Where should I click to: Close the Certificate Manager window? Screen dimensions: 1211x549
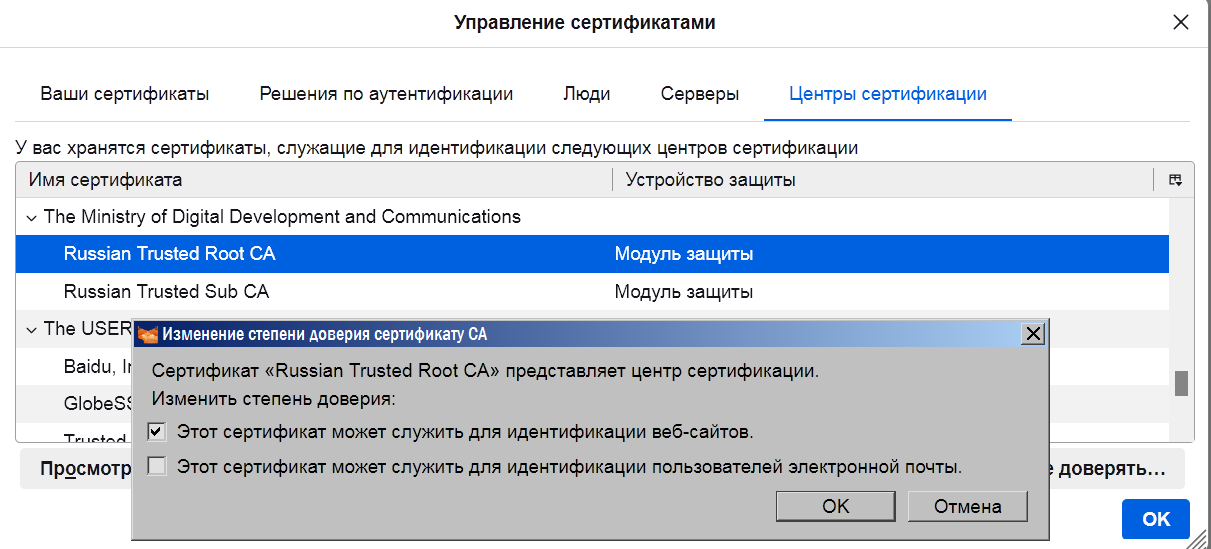pos(1181,22)
